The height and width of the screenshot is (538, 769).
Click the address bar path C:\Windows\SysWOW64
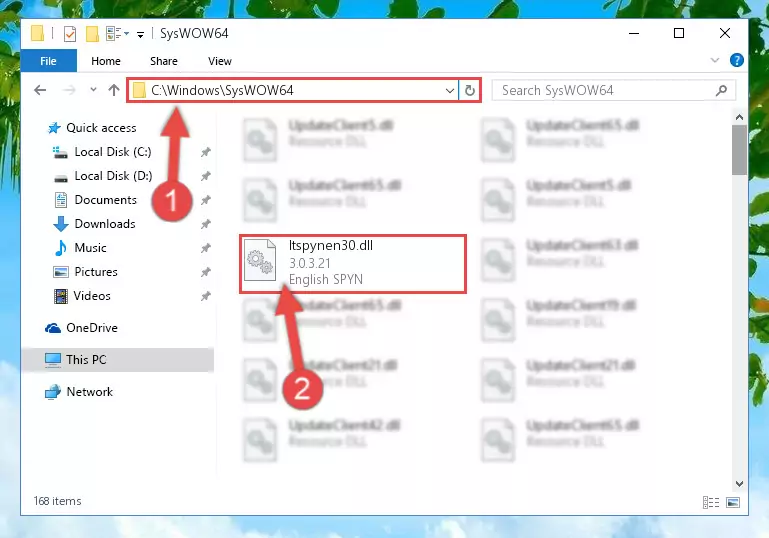[x=222, y=90]
